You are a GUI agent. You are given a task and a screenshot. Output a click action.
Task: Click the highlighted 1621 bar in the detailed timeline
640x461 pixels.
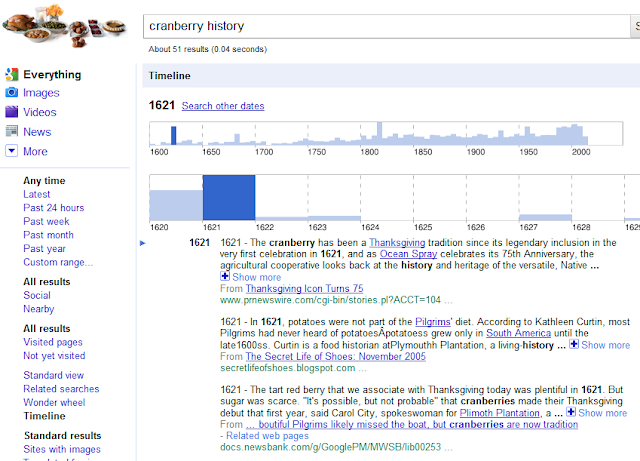tap(229, 198)
